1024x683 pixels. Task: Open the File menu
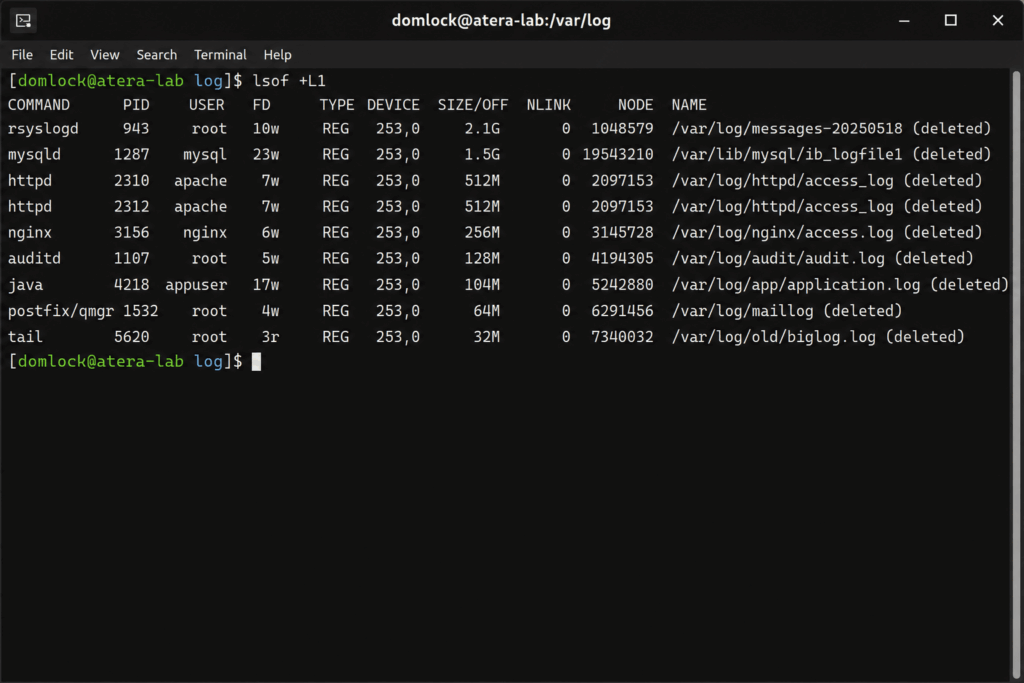[22, 55]
